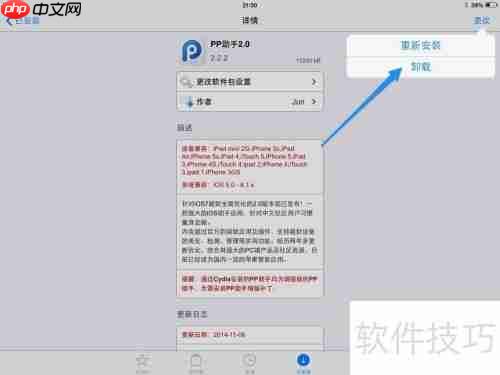This screenshot has width=500, height=375.
Task: Open the 变更 changes clock tab
Action: (250, 363)
